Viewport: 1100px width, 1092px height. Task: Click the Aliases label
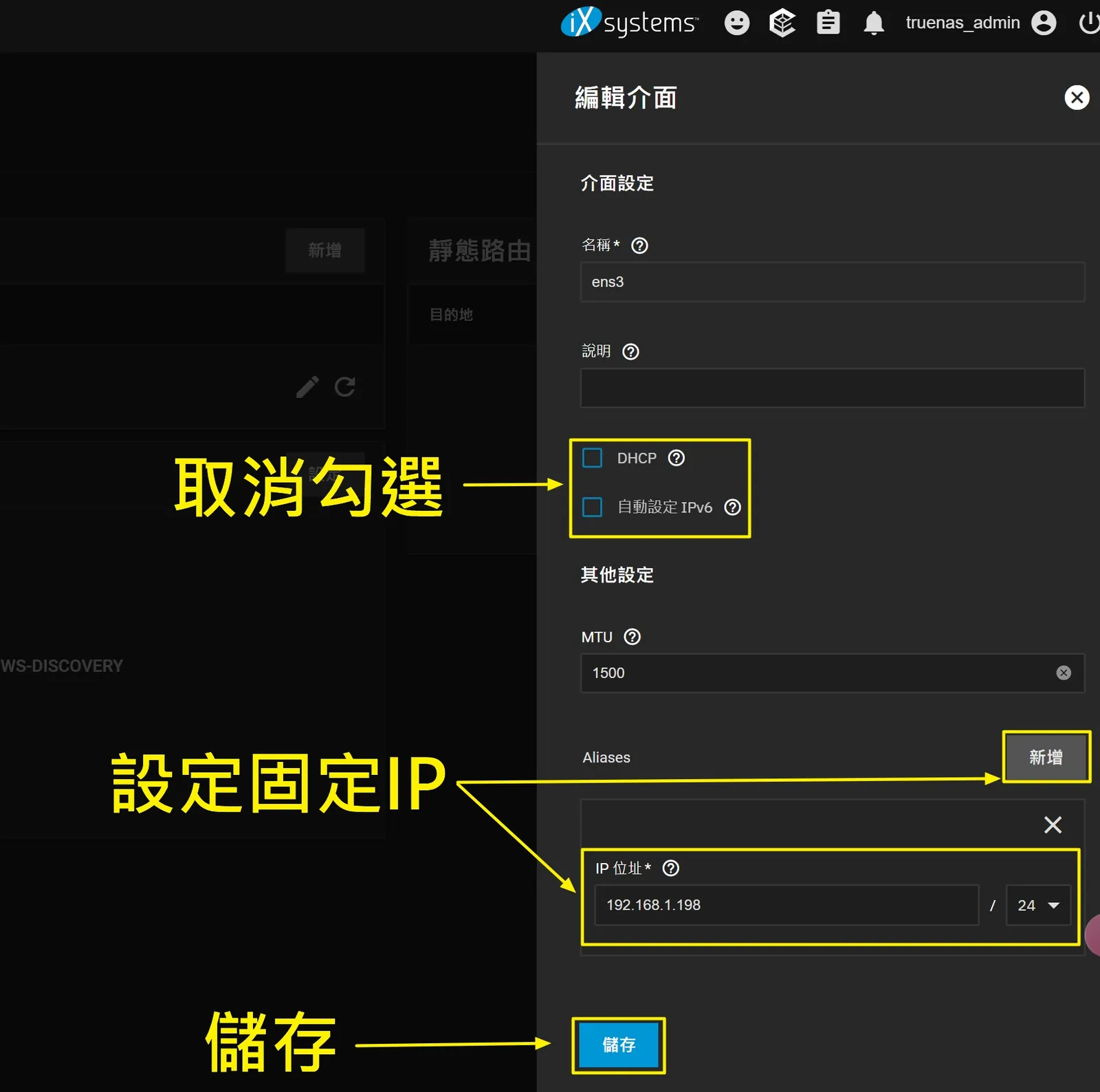click(x=606, y=758)
